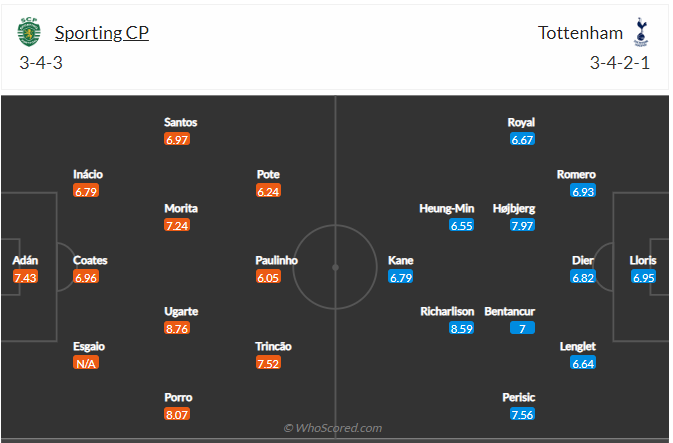The image size is (673, 443).
Task: Click player name Heung-Min
Action: click(447, 209)
